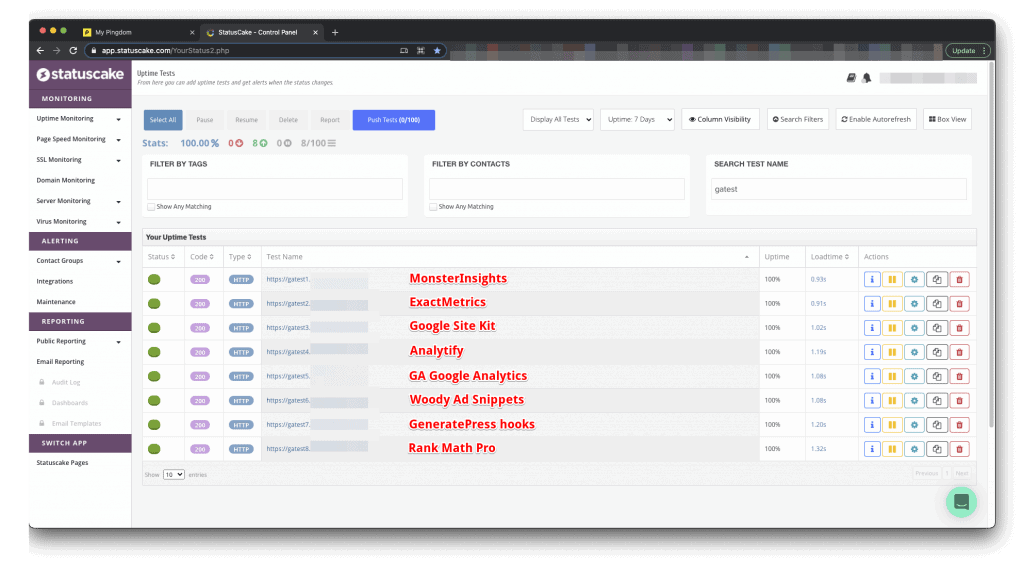The width and height of the screenshot is (1024, 566).
Task: Open Email Reporting in the sidebar
Action: coord(60,362)
